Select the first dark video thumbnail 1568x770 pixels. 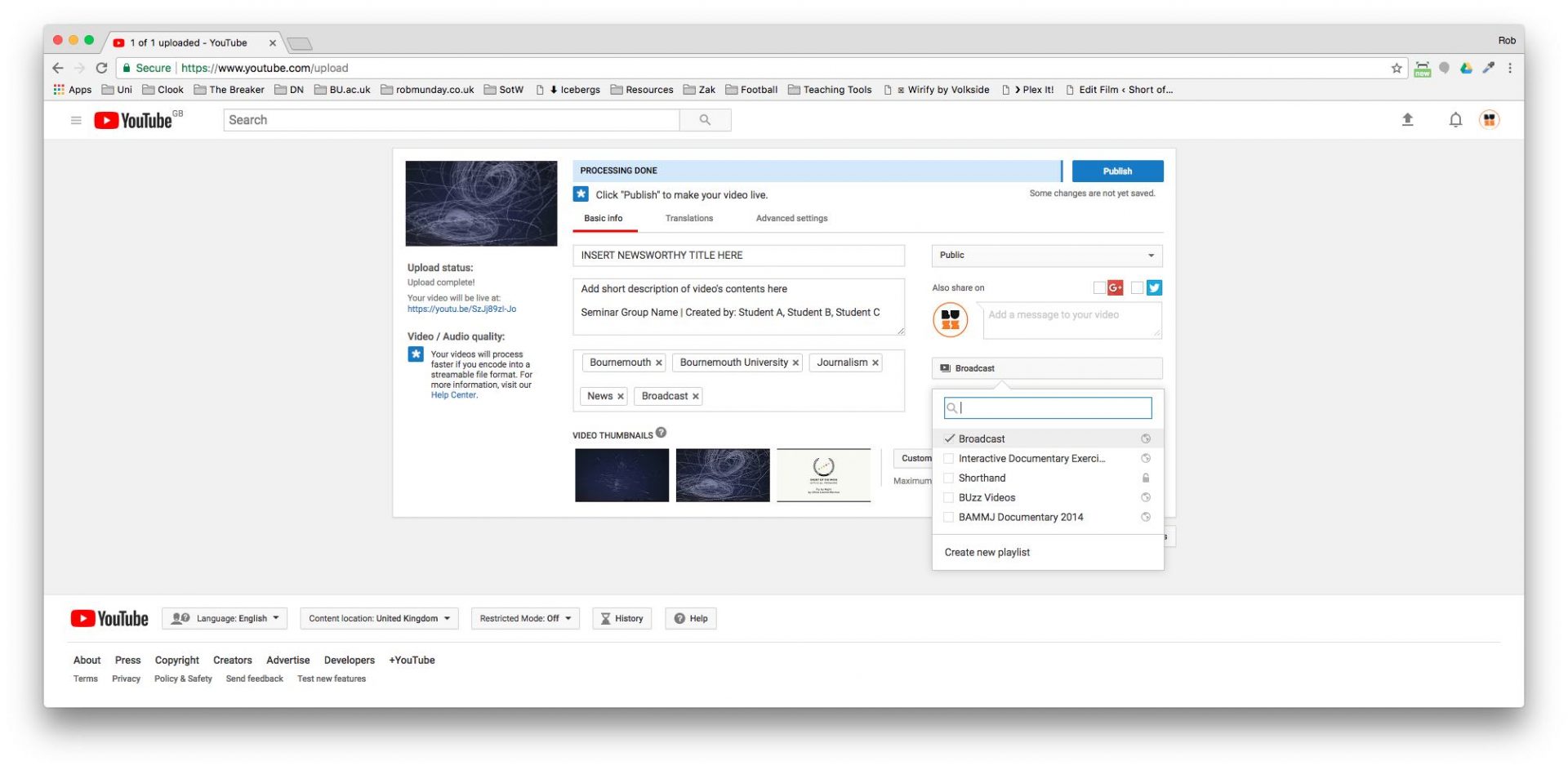point(621,475)
